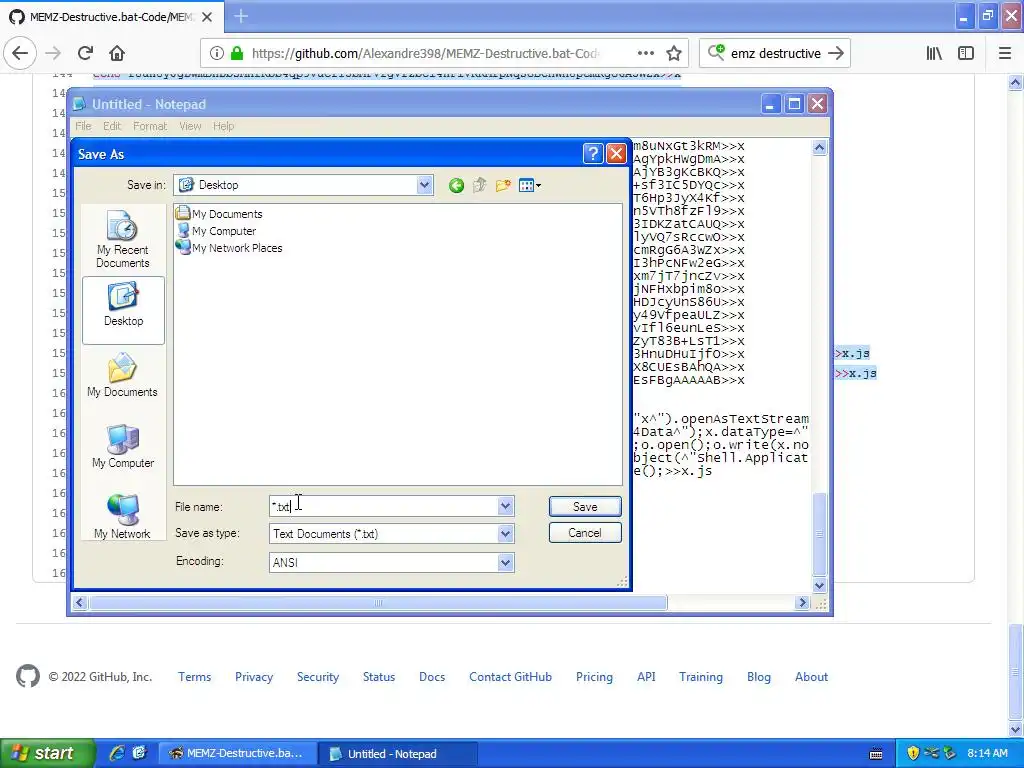Open GitHub Privacy link in footer
This screenshot has height=768, width=1024.
click(254, 677)
